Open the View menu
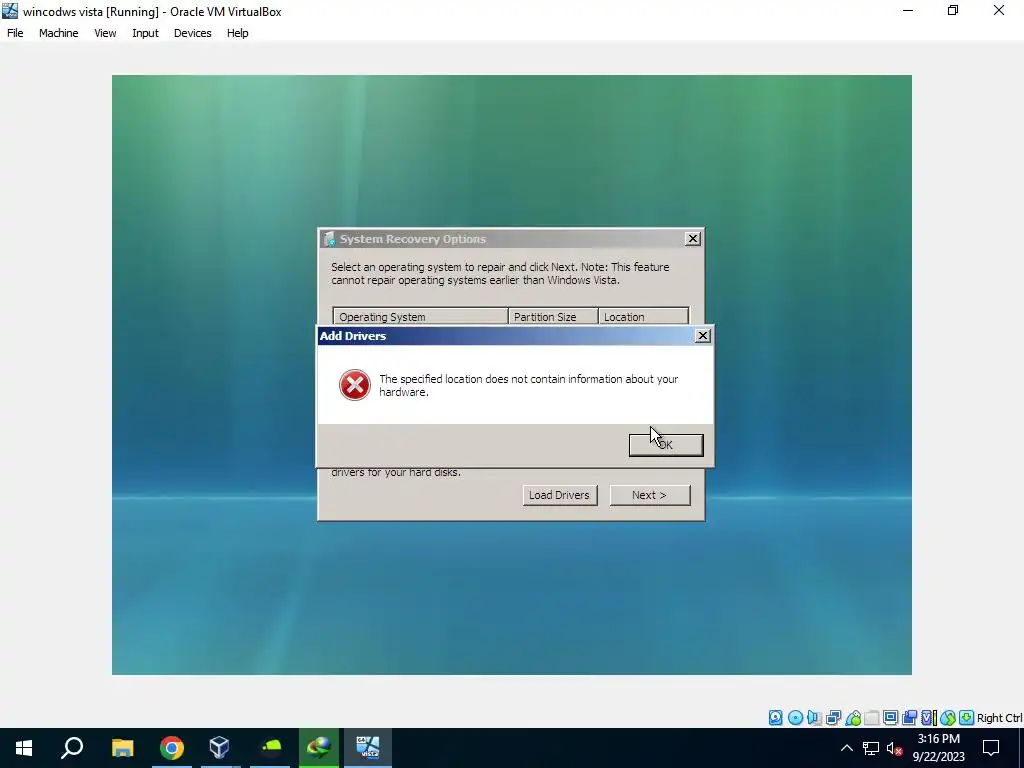 105,33
